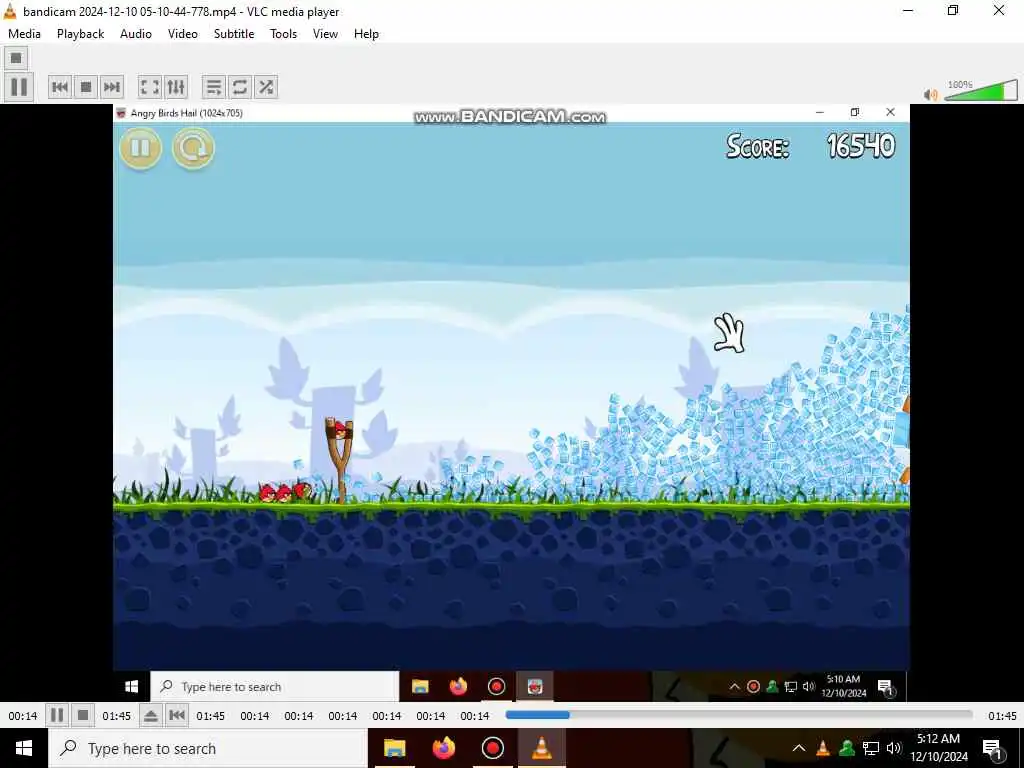The height and width of the screenshot is (768, 1024).
Task: Adjust the green volume slider
Action: [980, 90]
